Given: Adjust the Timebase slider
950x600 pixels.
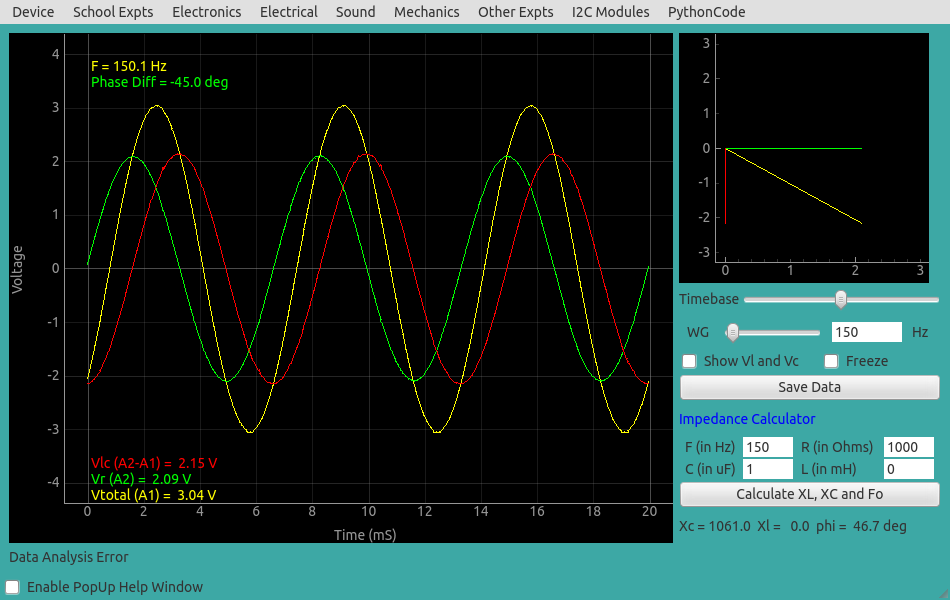Looking at the screenshot, I should [x=841, y=299].
